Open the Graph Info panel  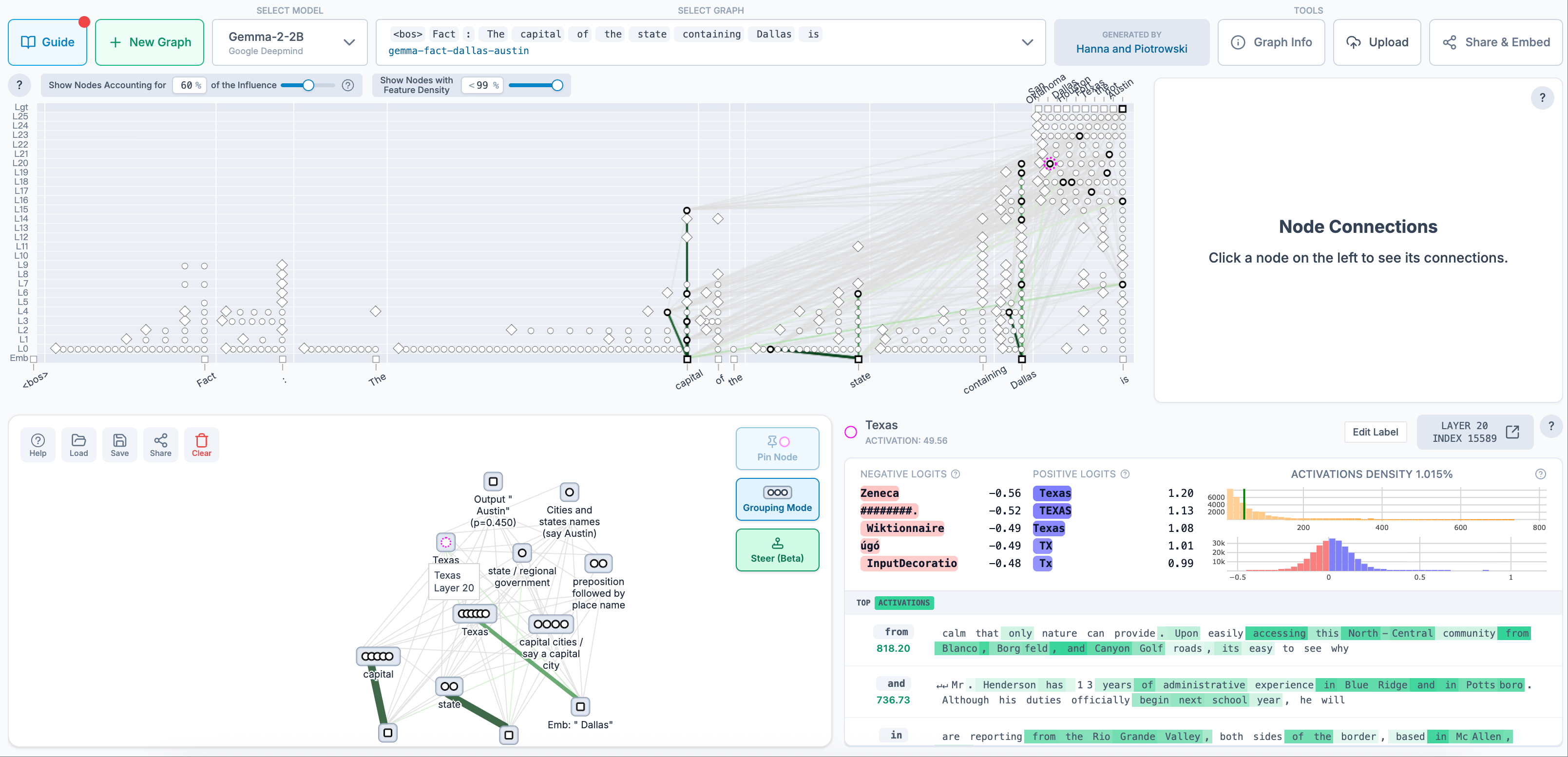1271,42
